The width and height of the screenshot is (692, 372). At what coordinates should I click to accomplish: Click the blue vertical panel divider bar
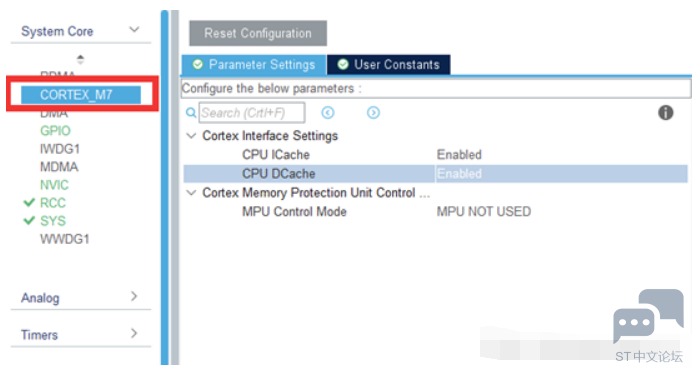click(165, 188)
